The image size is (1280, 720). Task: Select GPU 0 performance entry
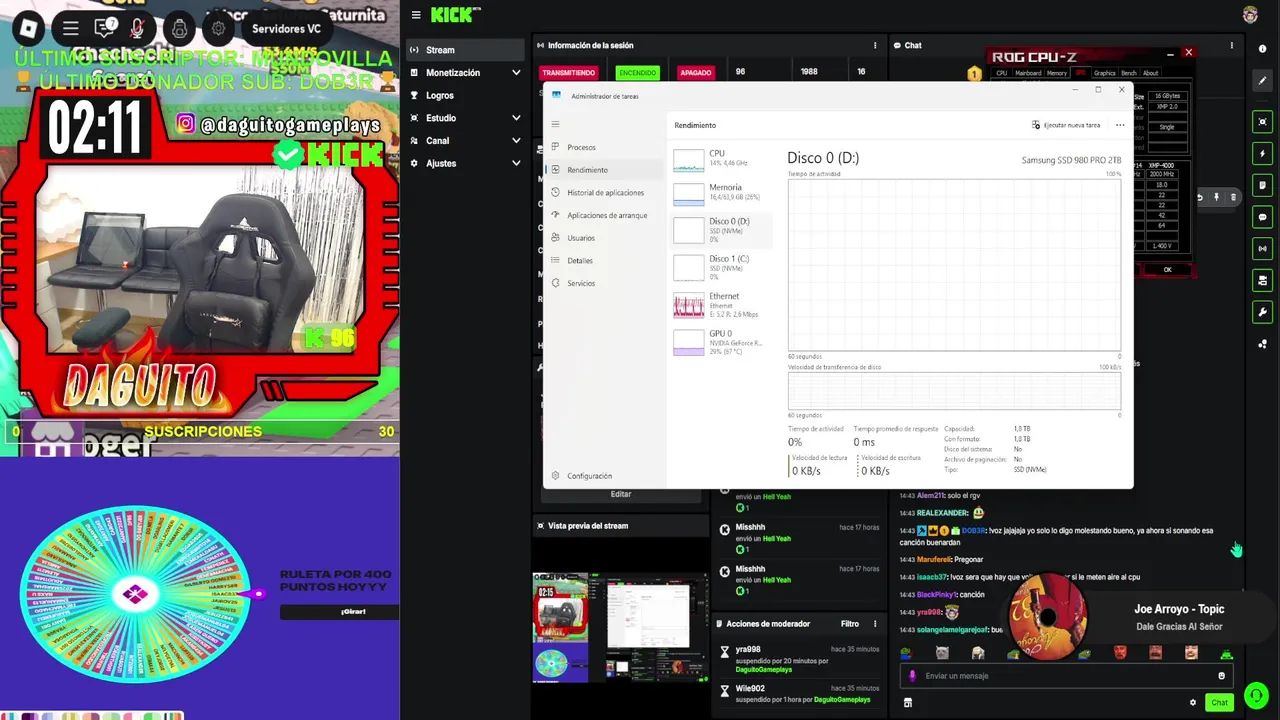pyautogui.click(x=721, y=342)
